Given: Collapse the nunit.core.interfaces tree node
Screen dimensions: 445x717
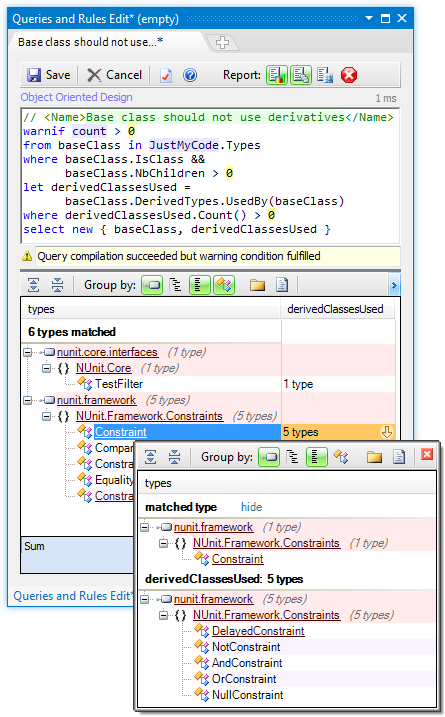Looking at the screenshot, I should point(27,353).
